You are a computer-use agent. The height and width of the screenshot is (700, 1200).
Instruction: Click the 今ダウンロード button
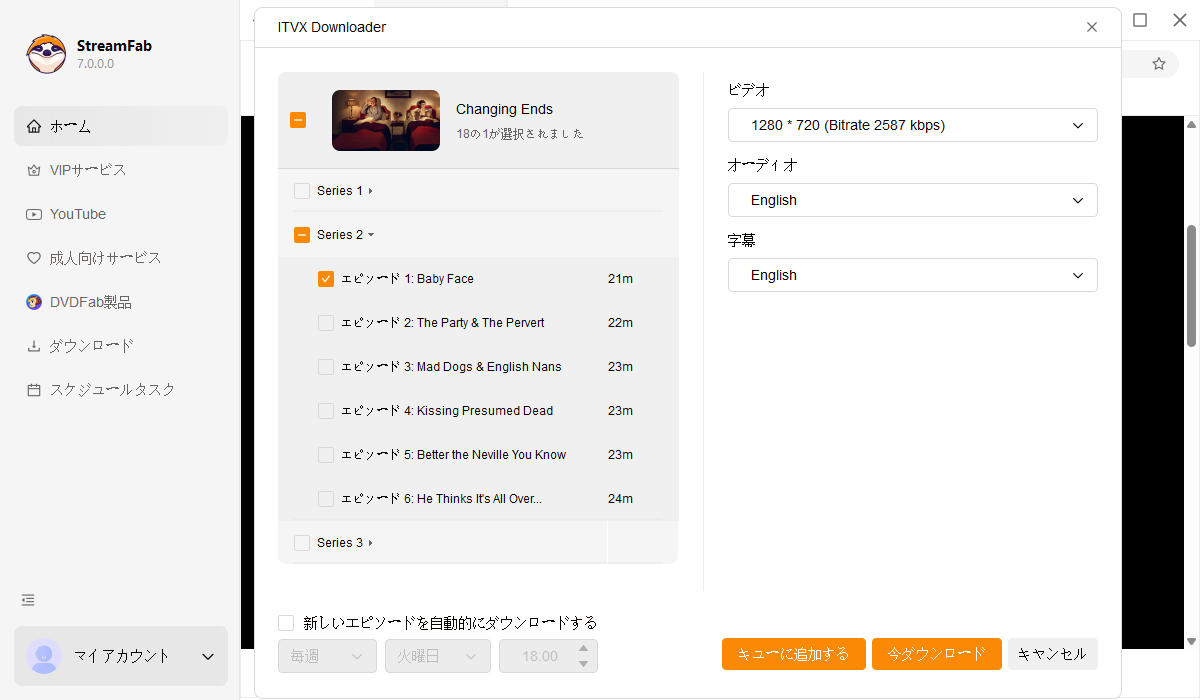(936, 653)
